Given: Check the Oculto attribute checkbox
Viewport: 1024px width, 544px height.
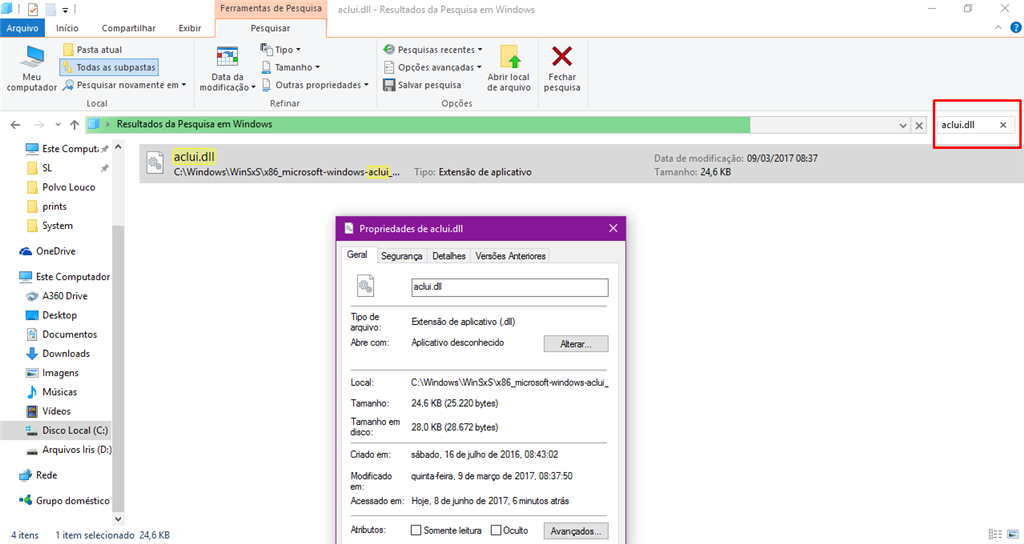Looking at the screenshot, I should [x=496, y=530].
